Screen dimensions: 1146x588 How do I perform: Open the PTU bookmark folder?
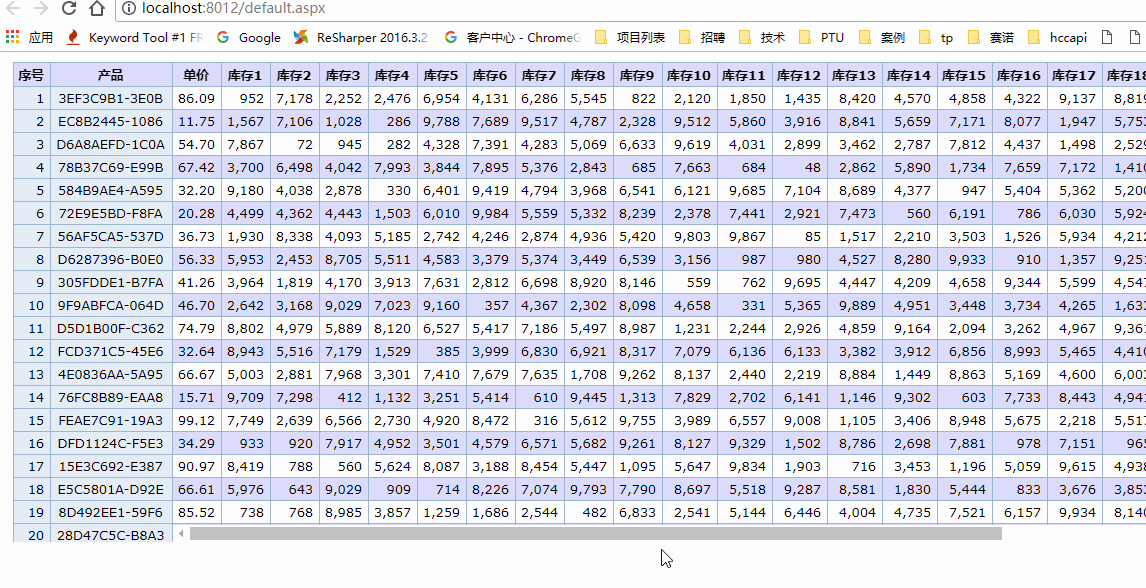click(822, 37)
